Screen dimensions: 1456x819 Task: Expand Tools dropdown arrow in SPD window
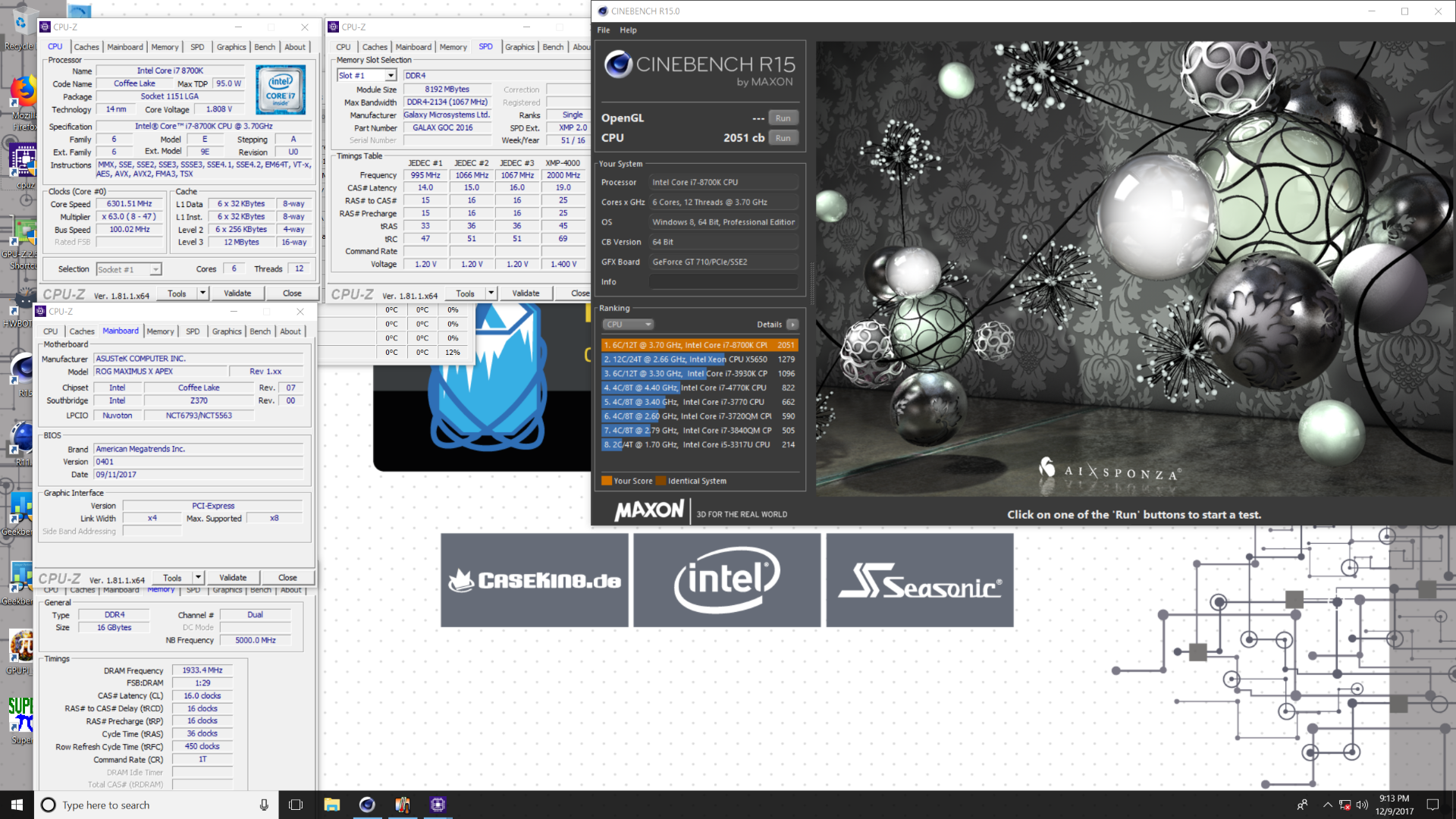click(491, 293)
